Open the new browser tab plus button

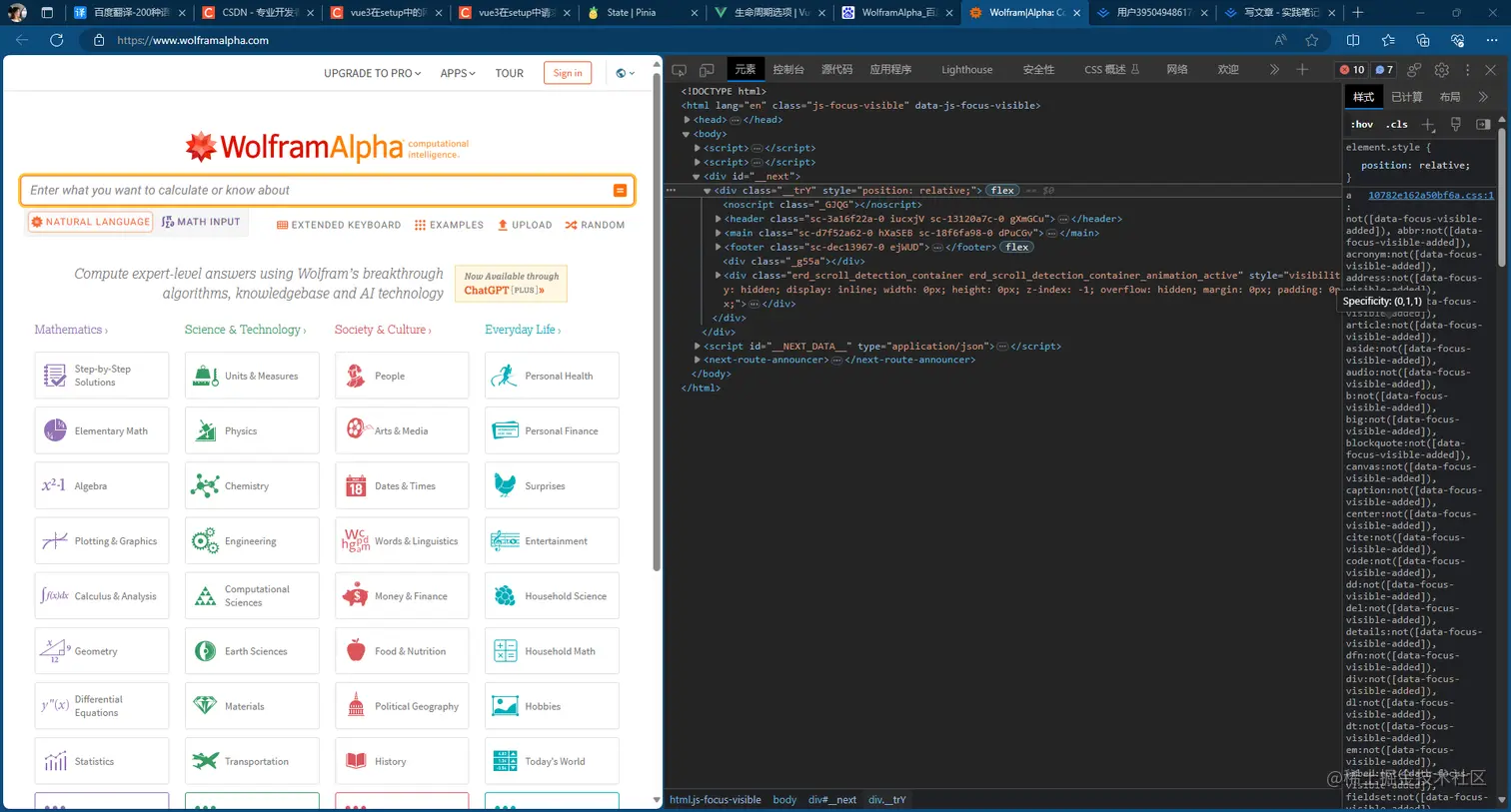click(x=1357, y=13)
